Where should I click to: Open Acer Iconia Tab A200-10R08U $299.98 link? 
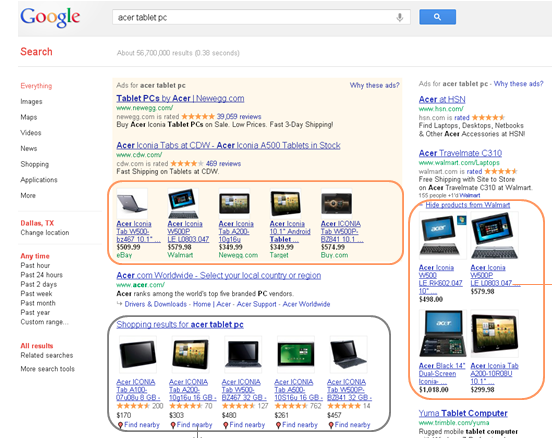(x=494, y=374)
